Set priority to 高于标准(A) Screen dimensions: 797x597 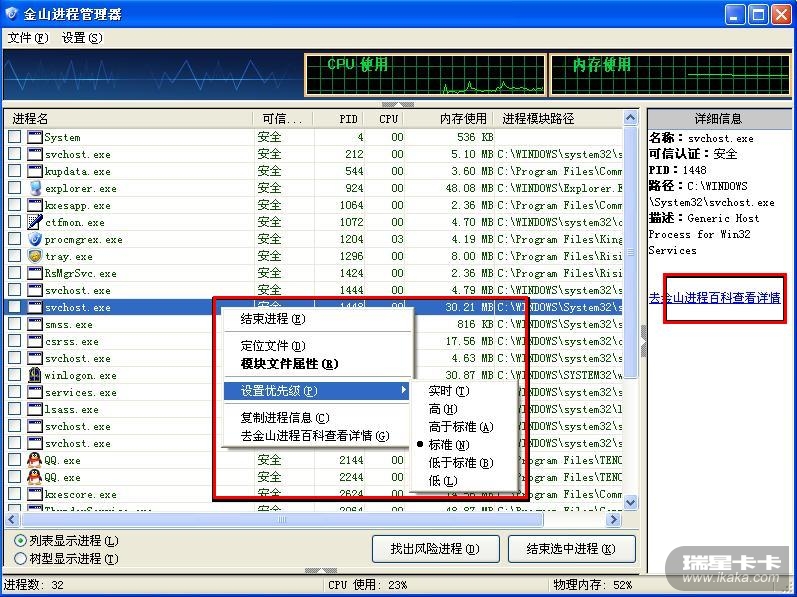click(x=464, y=427)
